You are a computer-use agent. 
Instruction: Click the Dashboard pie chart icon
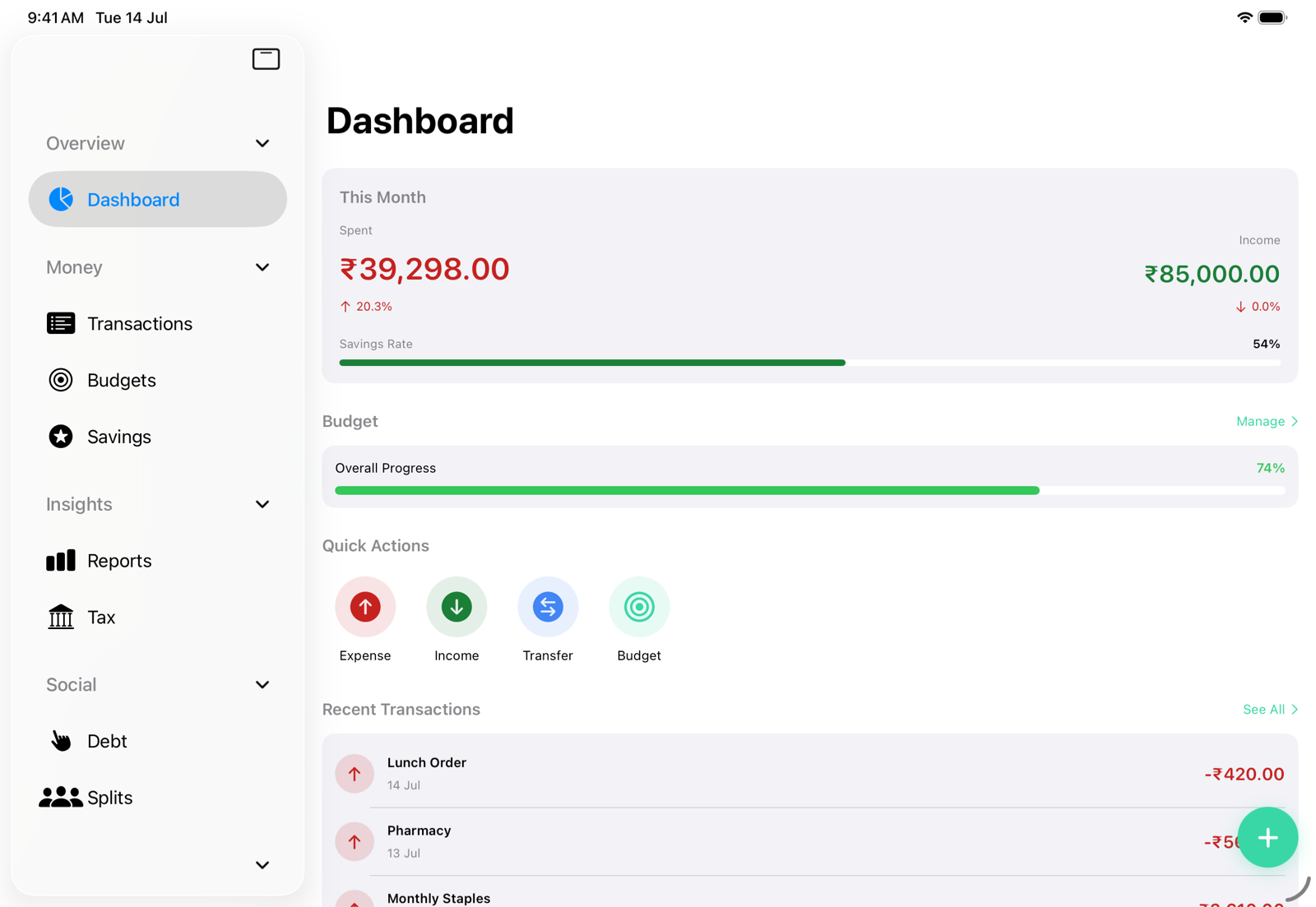61,199
